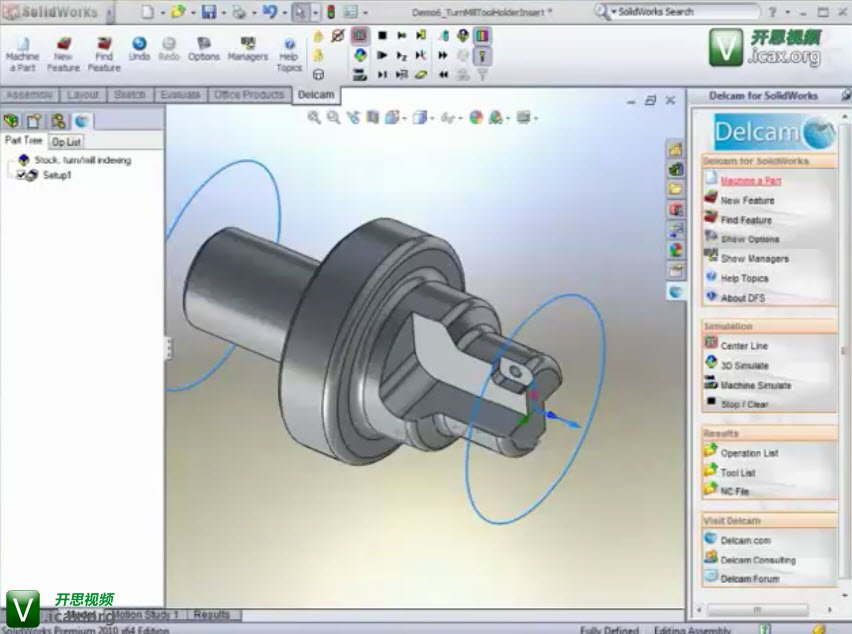
Task: Click Show Options in task pane
Action: [750, 239]
